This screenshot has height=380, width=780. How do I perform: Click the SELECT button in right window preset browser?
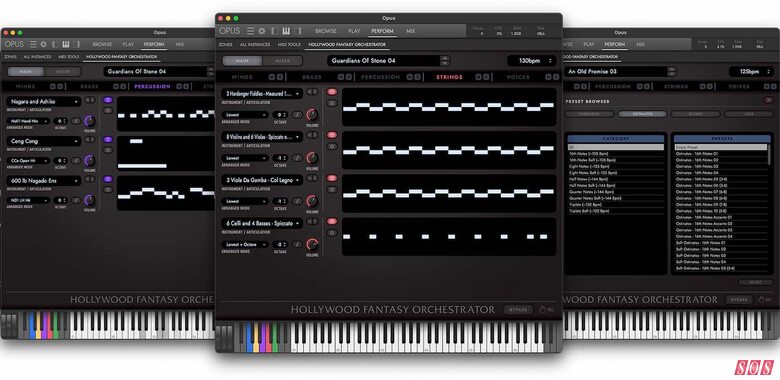(x=755, y=283)
